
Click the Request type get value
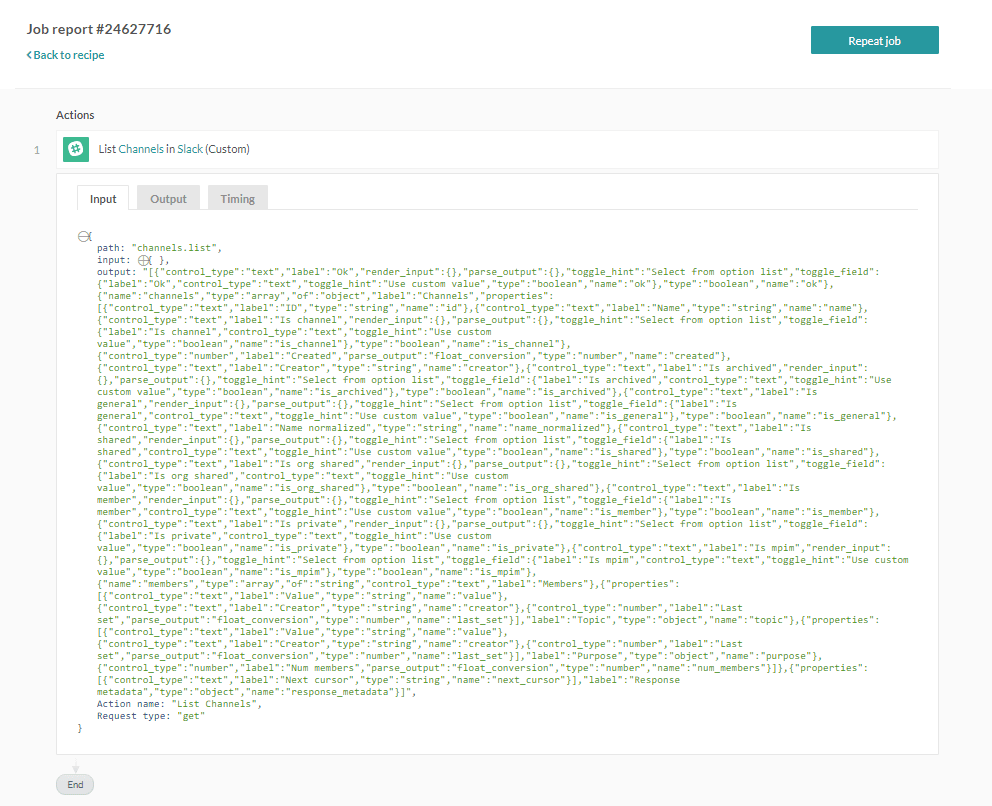pyautogui.click(x=191, y=715)
